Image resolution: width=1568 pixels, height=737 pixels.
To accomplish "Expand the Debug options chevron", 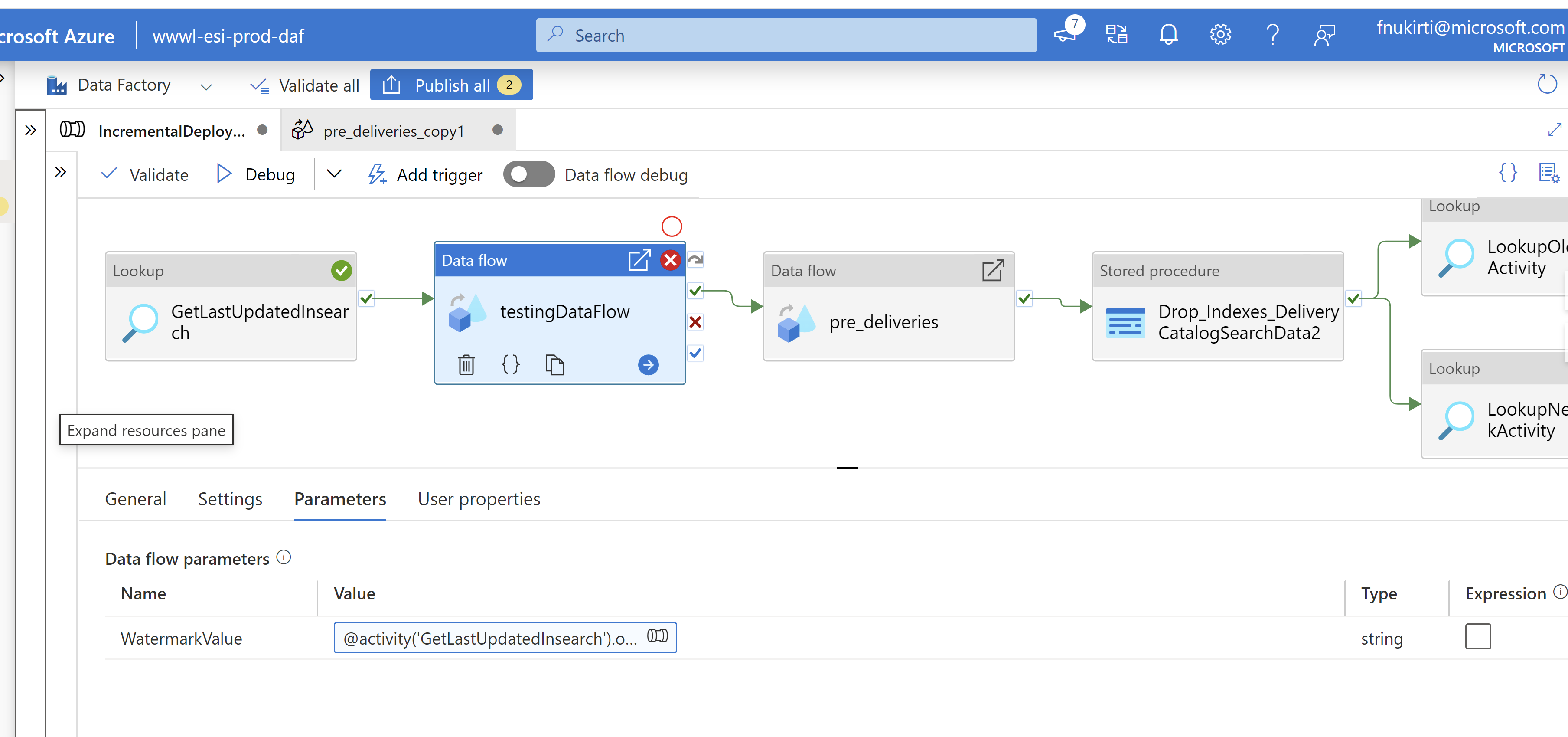I will pos(333,174).
